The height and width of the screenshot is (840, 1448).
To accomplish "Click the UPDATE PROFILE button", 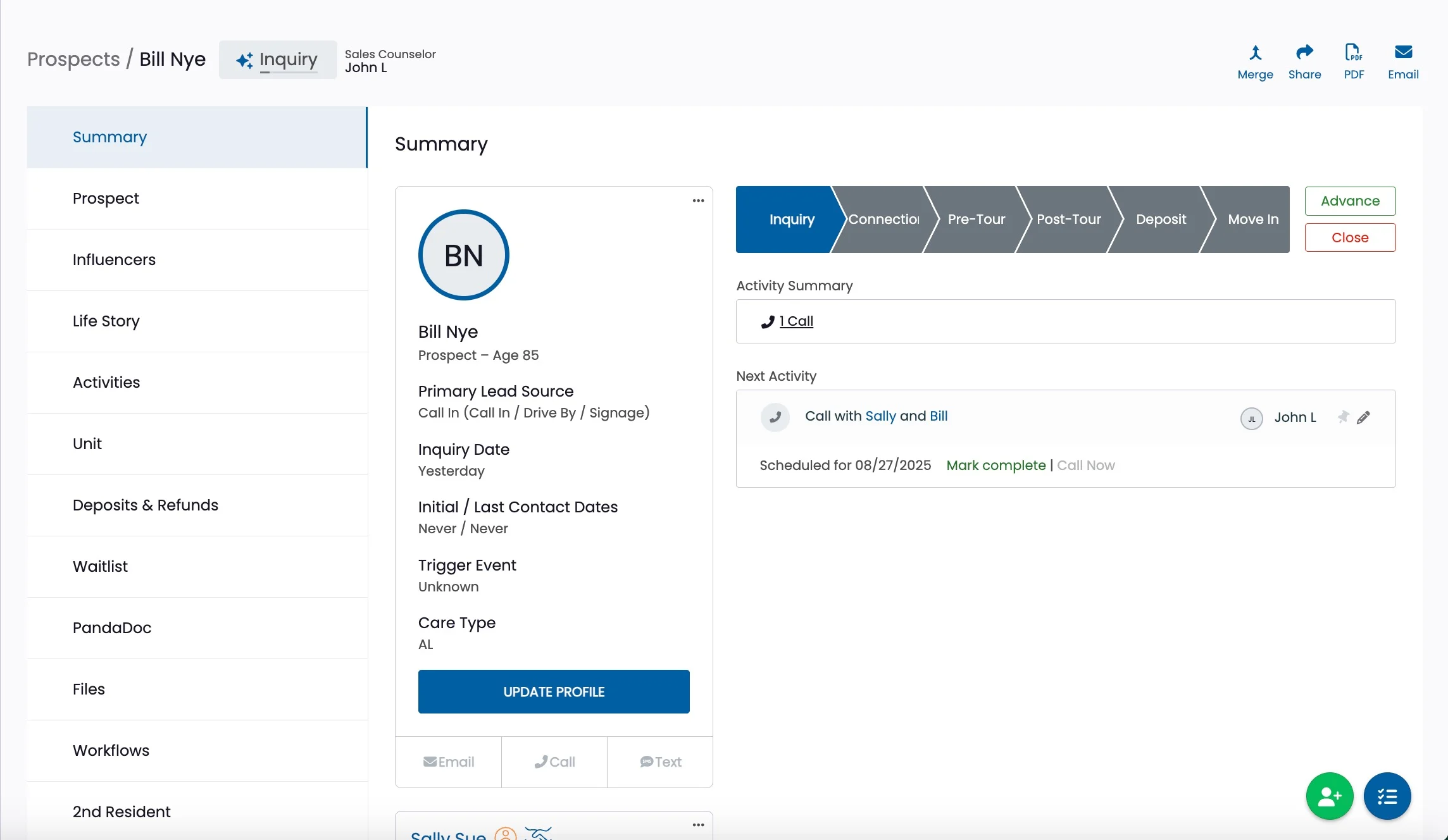I will tap(554, 691).
